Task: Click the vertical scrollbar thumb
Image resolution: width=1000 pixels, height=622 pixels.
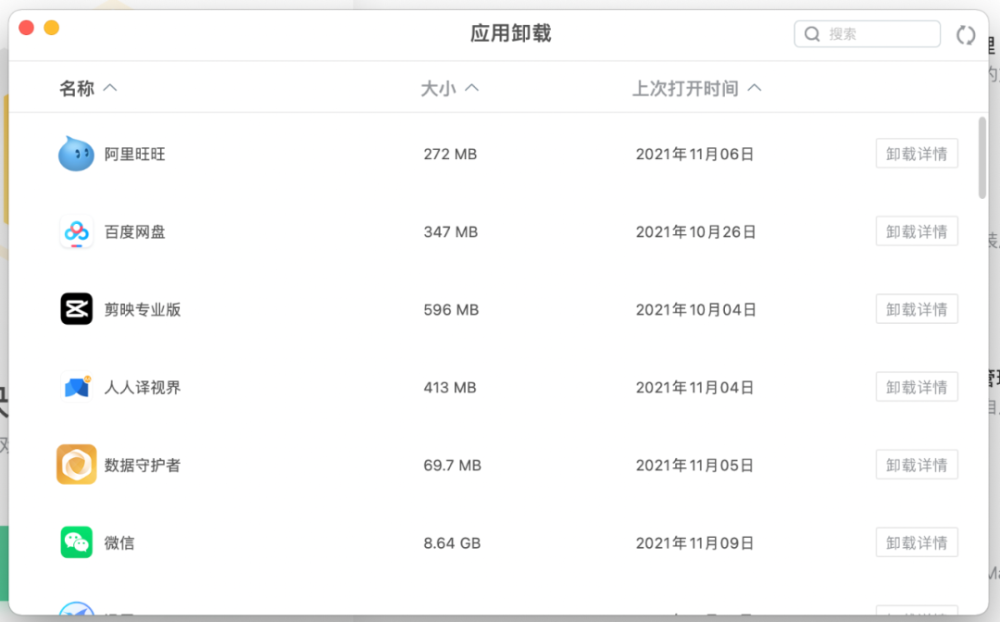Action: pos(982,158)
